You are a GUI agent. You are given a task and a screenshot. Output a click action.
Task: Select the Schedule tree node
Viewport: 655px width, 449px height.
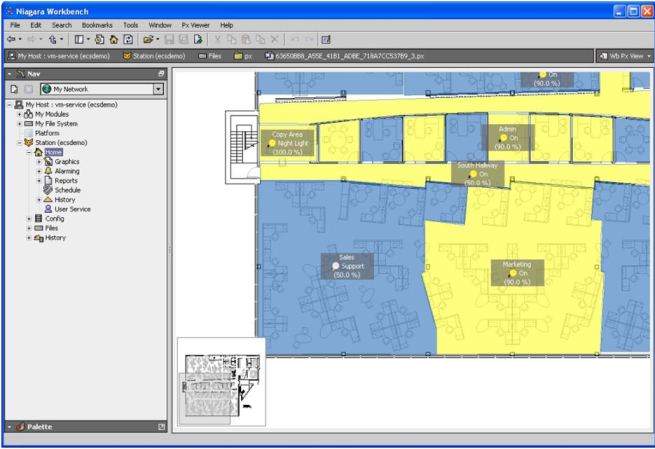pos(67,190)
